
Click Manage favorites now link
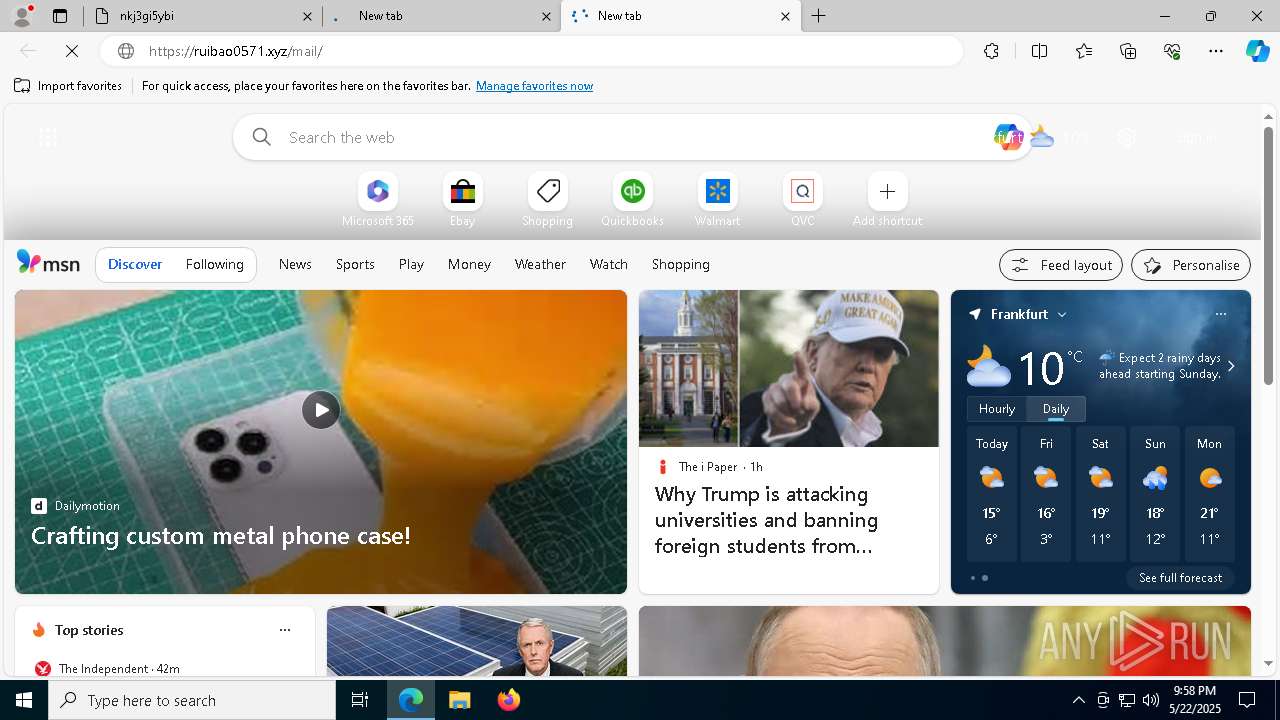pyautogui.click(x=534, y=86)
